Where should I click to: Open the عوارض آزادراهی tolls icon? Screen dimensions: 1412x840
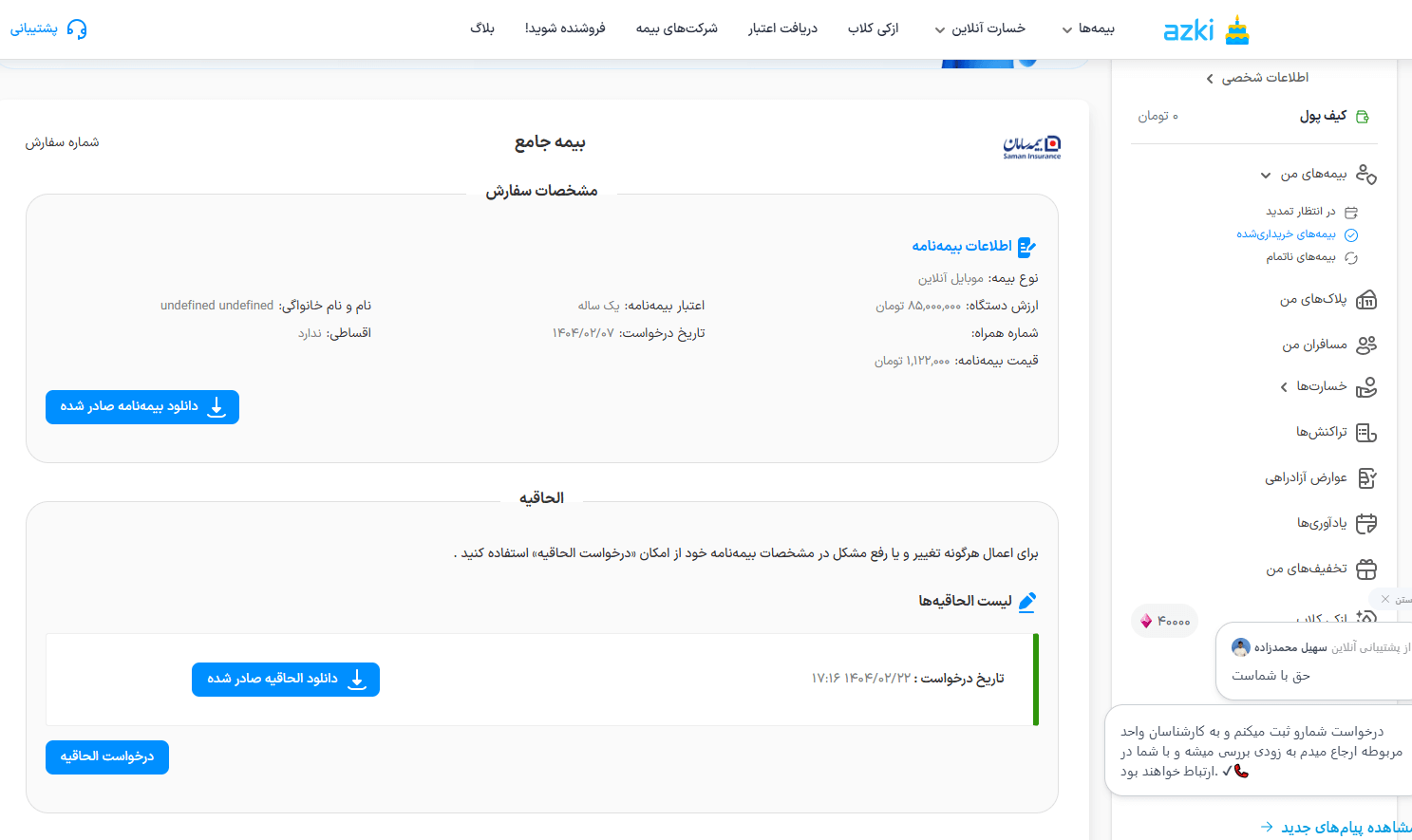pos(1365,477)
